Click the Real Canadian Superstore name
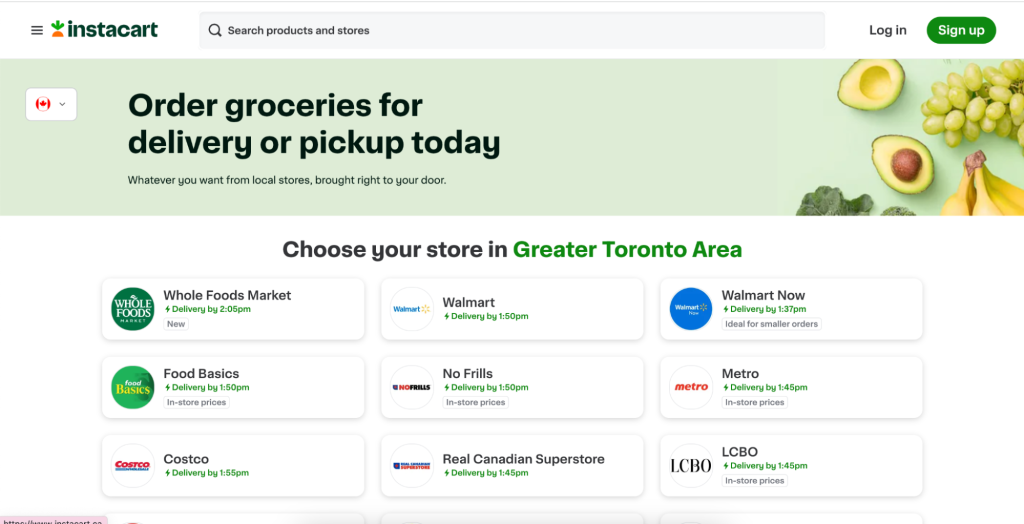The height and width of the screenshot is (524, 1024). [523, 459]
